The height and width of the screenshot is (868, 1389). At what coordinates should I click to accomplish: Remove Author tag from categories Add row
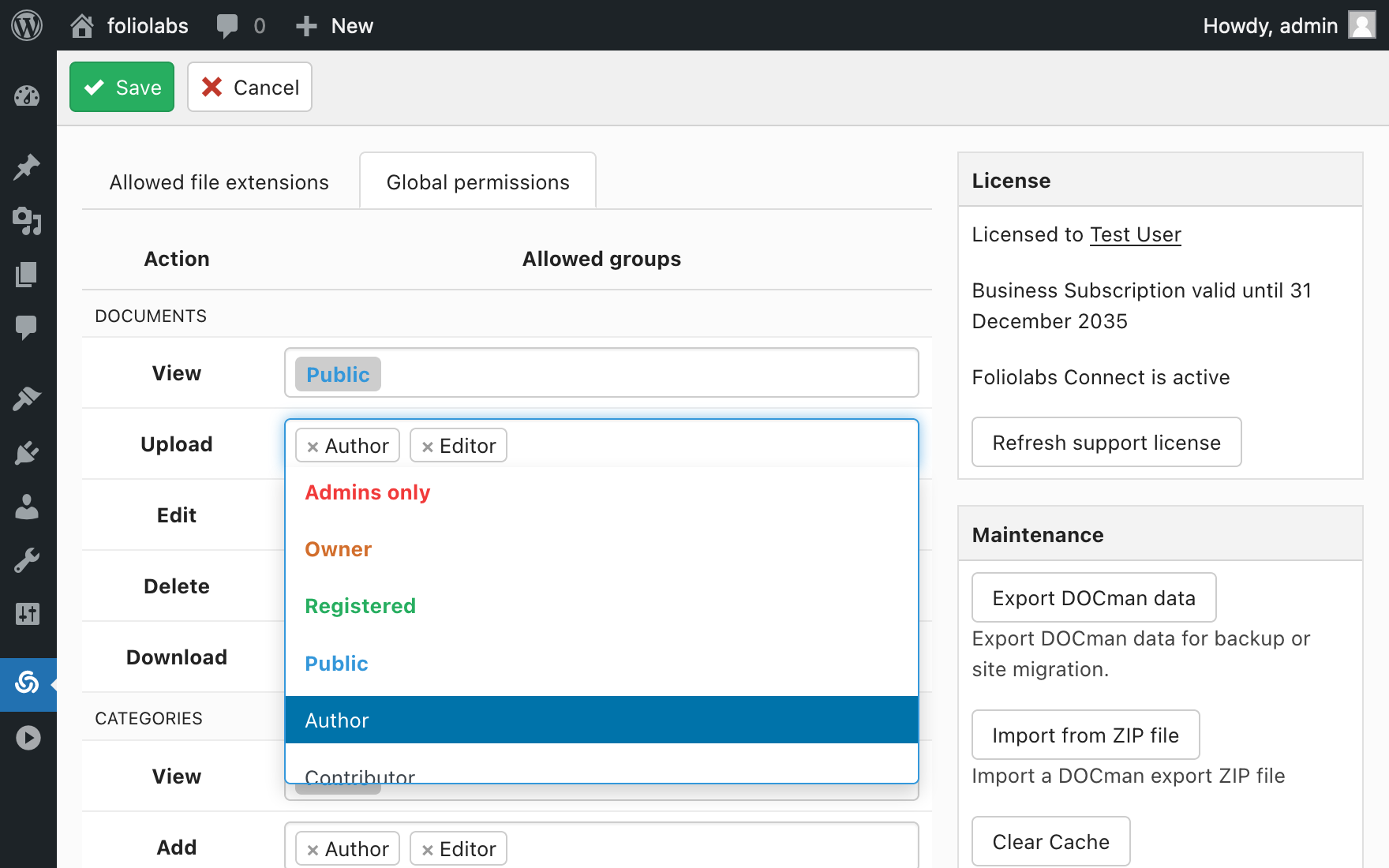click(313, 850)
